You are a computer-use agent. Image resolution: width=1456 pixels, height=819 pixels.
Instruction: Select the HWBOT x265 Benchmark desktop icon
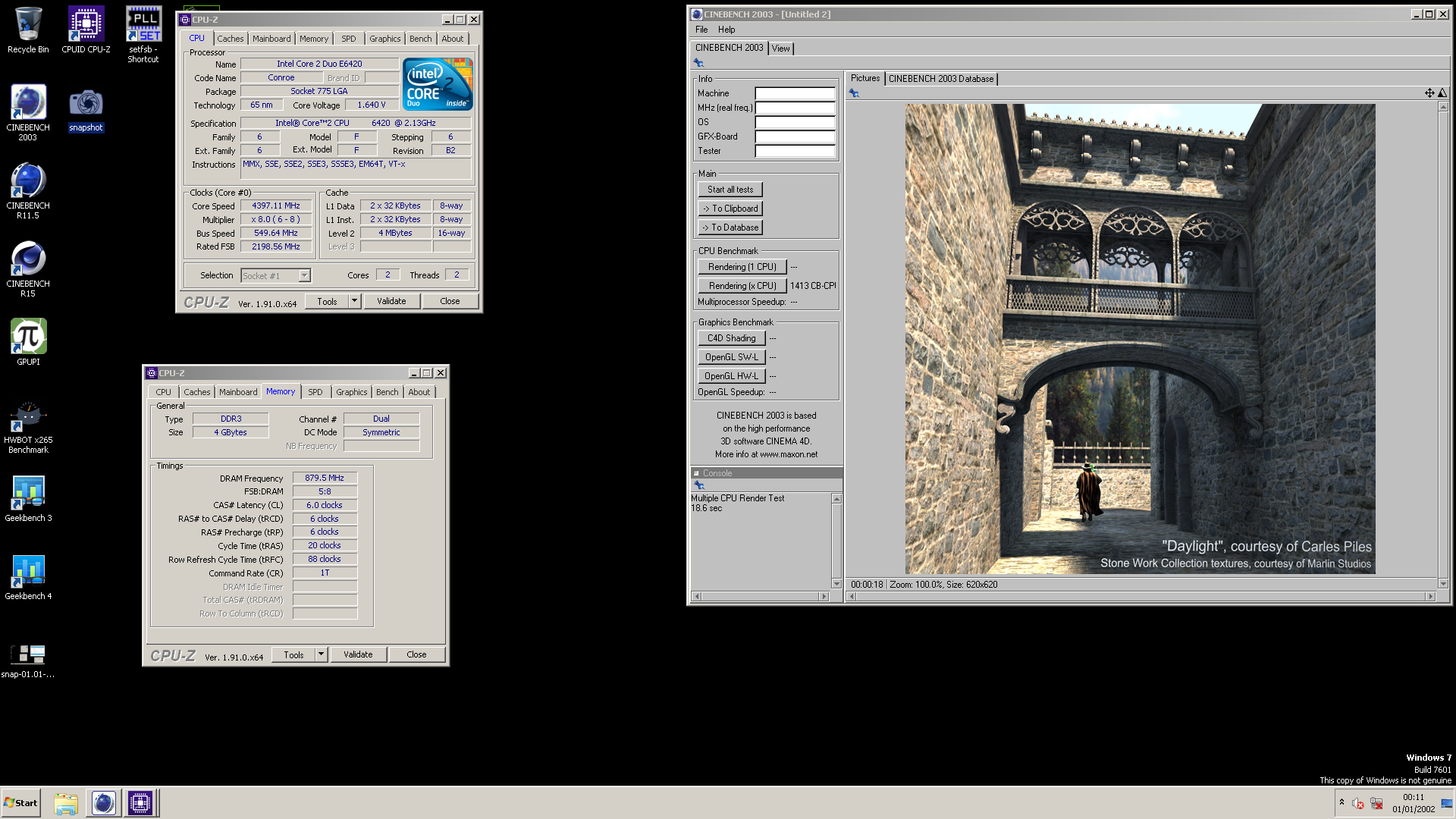click(28, 427)
